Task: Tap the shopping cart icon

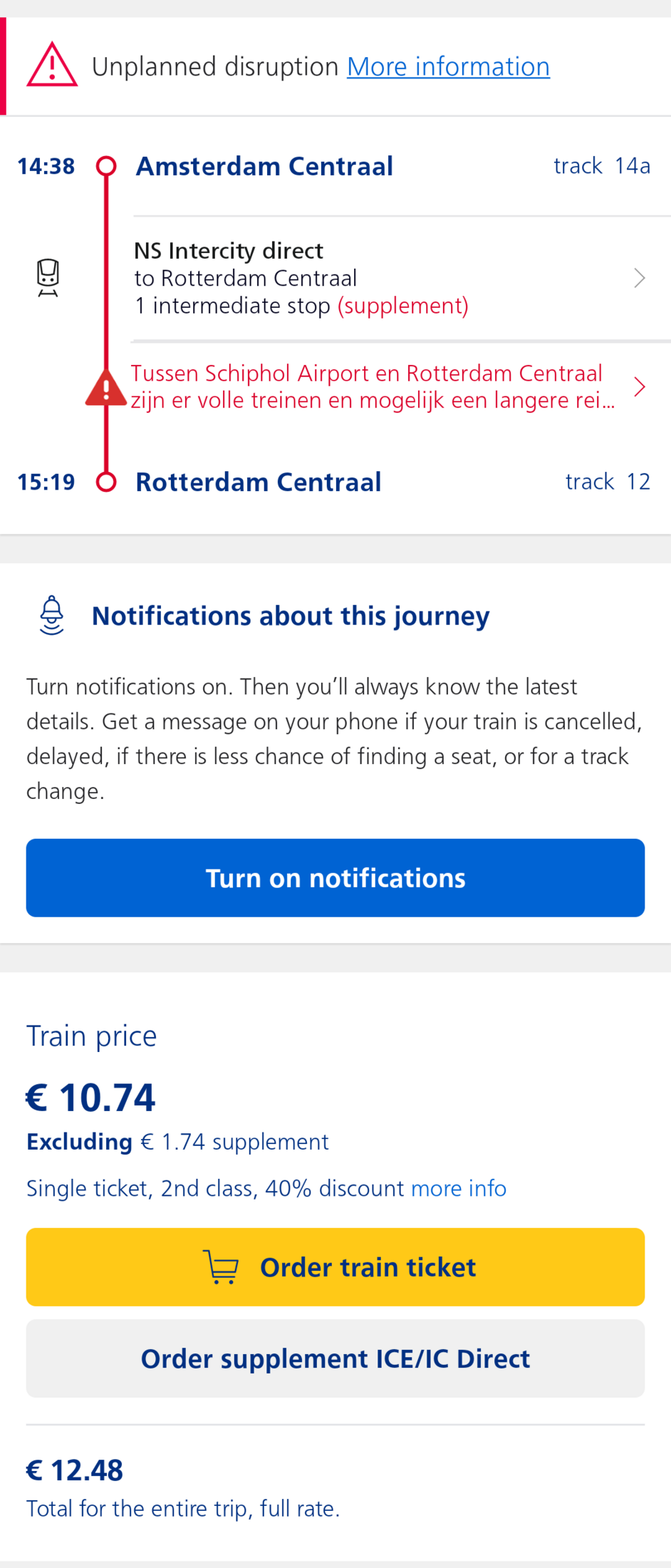Action: click(x=221, y=1267)
